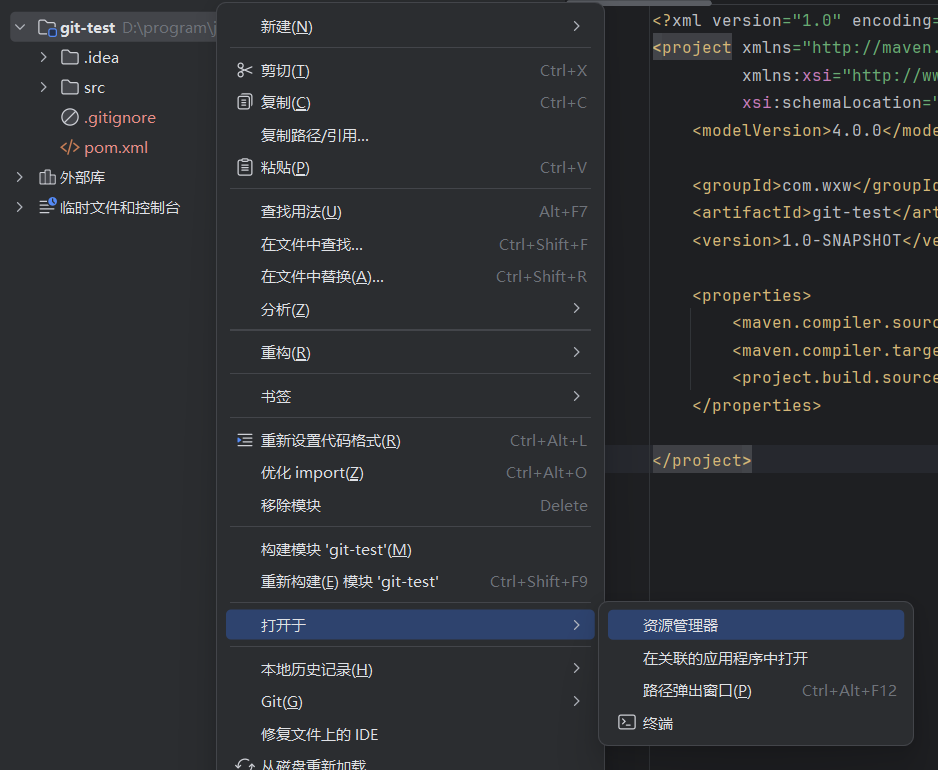Screen dimensions: 938x770
Task: Open the 分析(Z) submenu arrow
Action: click(577, 308)
